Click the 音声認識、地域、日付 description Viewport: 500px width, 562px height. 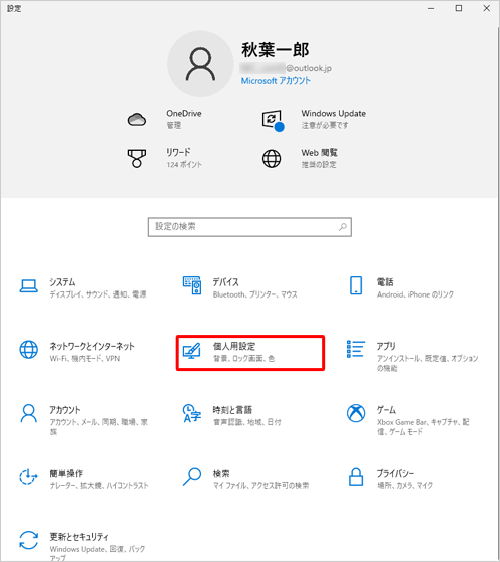(247, 422)
